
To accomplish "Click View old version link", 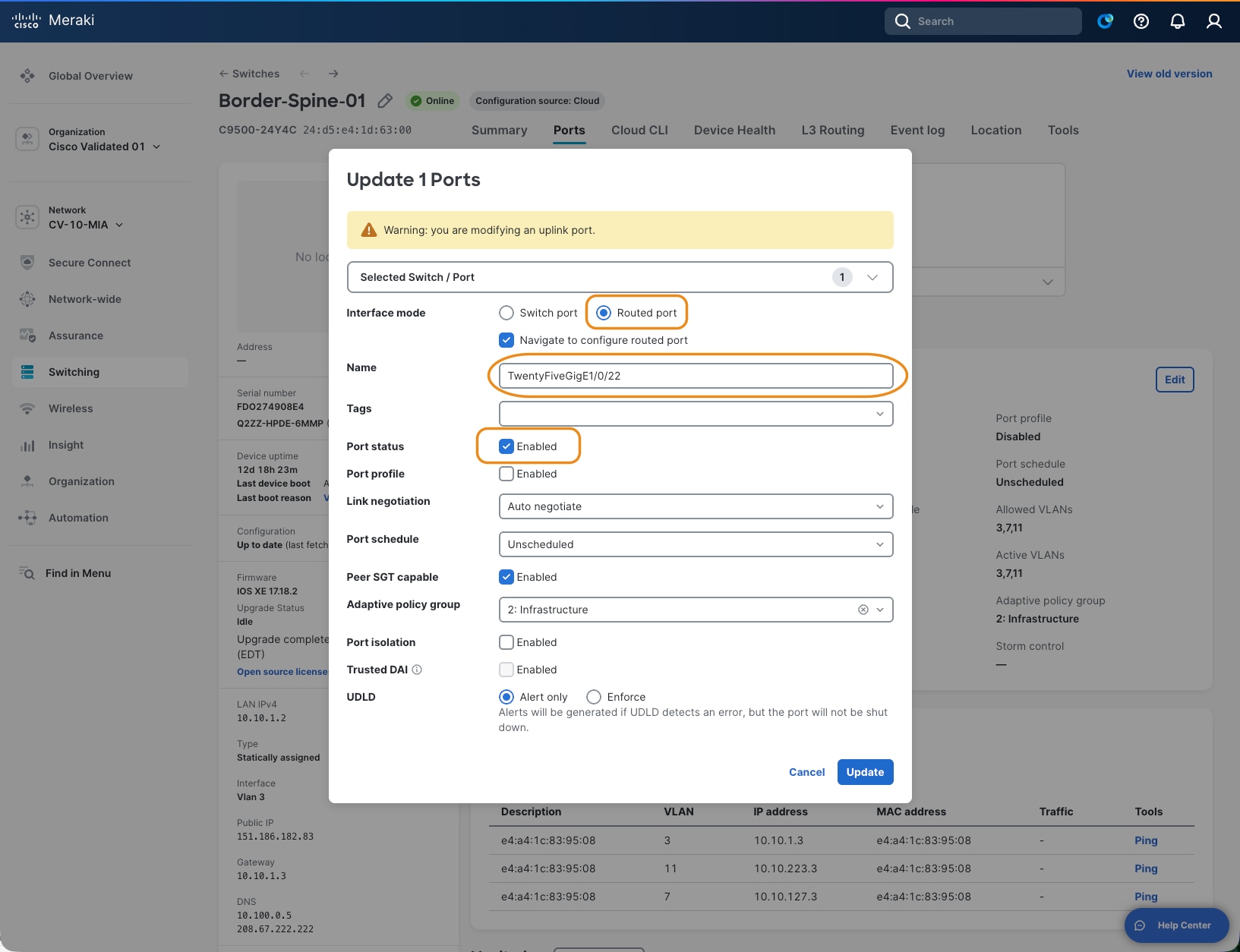I will coord(1169,74).
